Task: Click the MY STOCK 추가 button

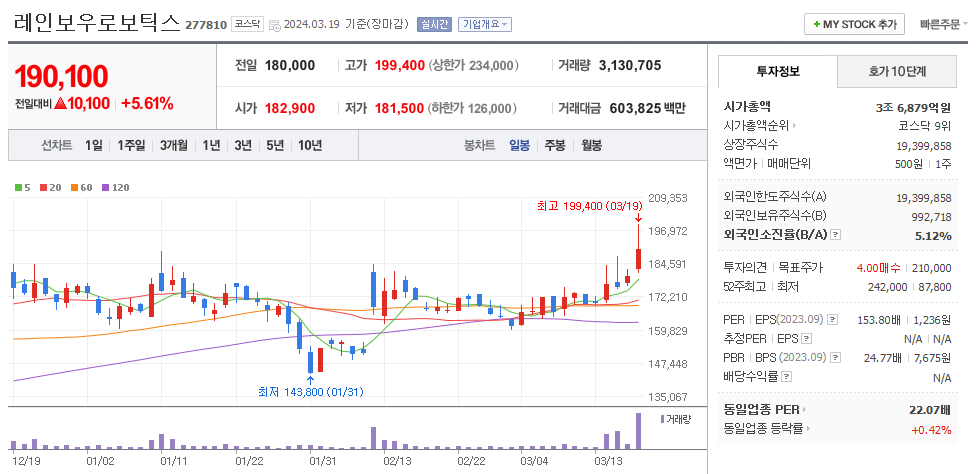Action: 854,24
